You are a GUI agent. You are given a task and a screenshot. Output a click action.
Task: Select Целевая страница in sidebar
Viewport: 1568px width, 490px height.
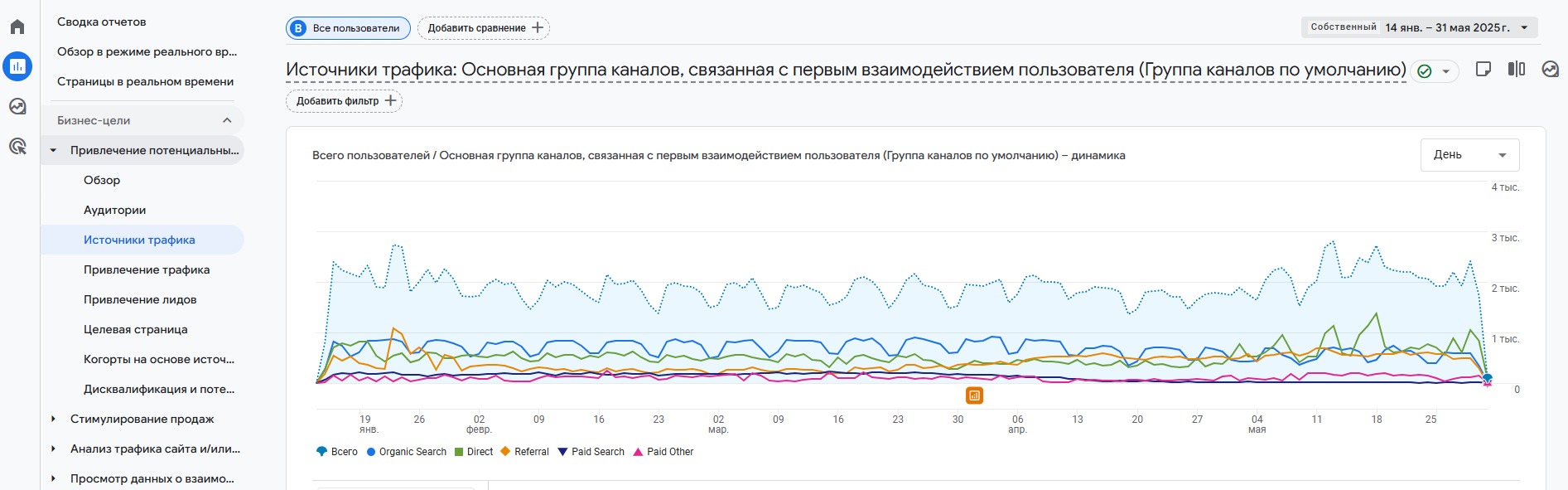[136, 329]
